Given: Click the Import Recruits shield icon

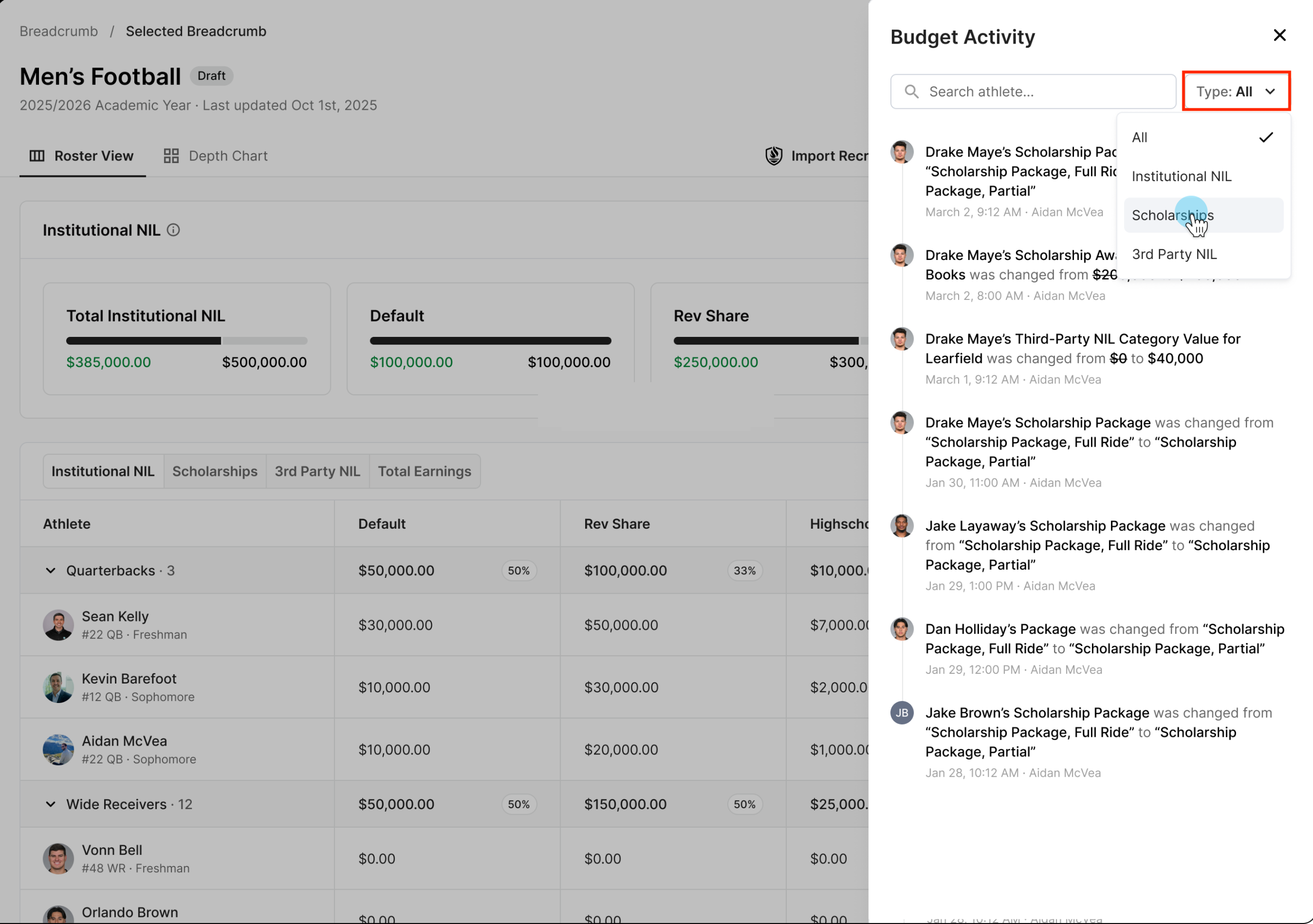Looking at the screenshot, I should pos(774,155).
